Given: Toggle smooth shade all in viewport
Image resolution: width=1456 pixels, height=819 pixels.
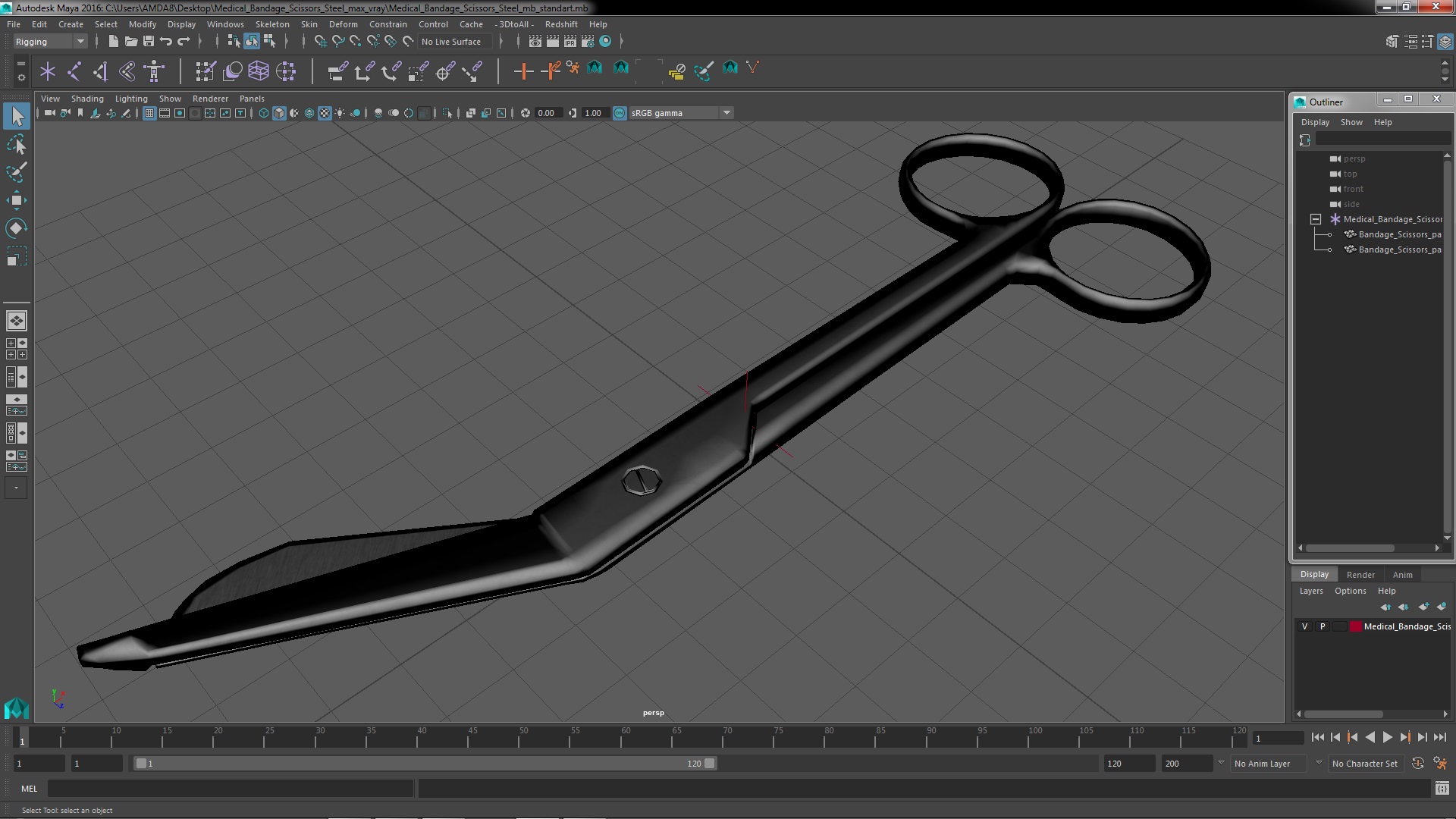Looking at the screenshot, I should click(279, 113).
